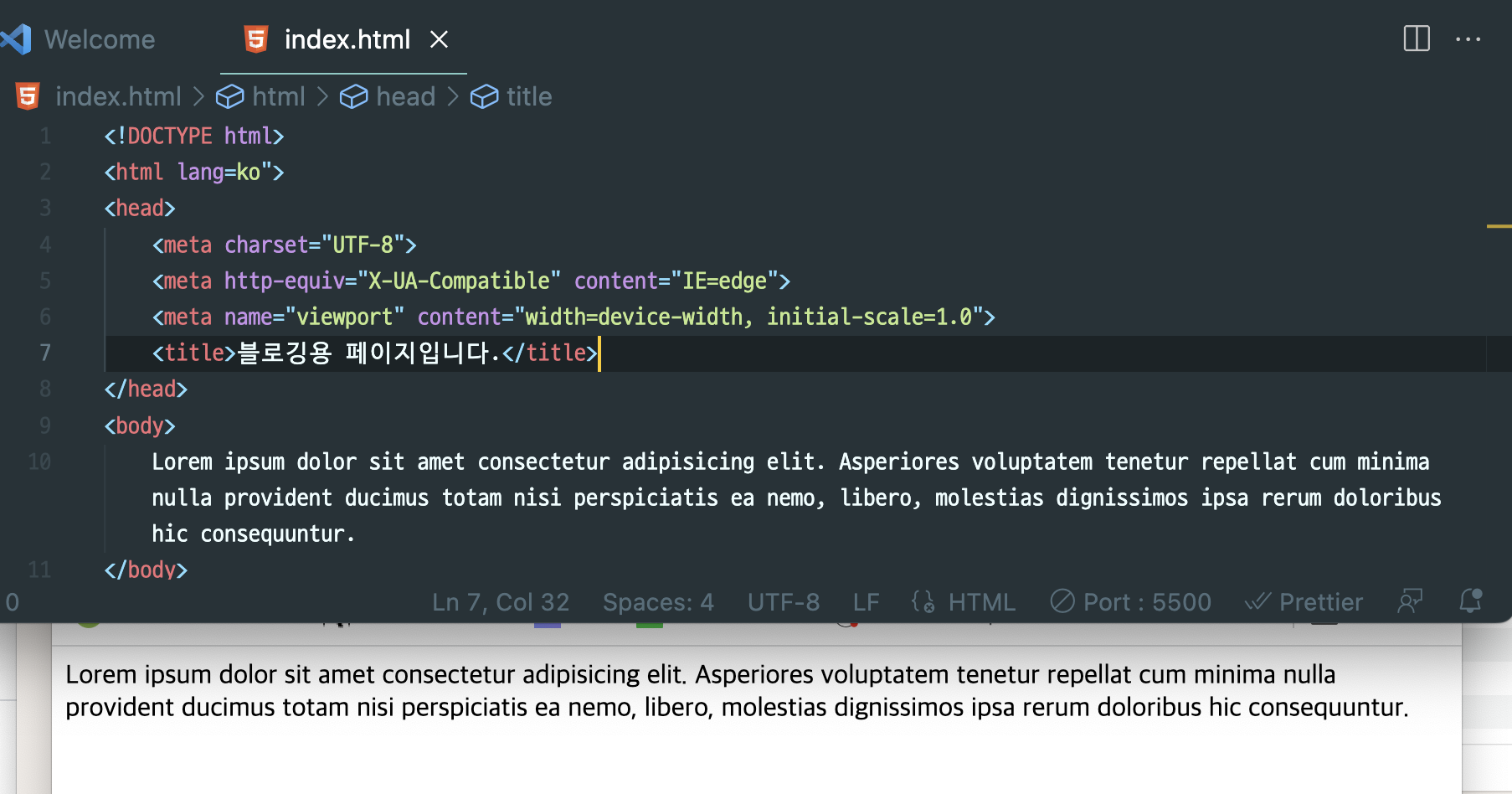Open the feedback person icon in status bar

point(1411,601)
